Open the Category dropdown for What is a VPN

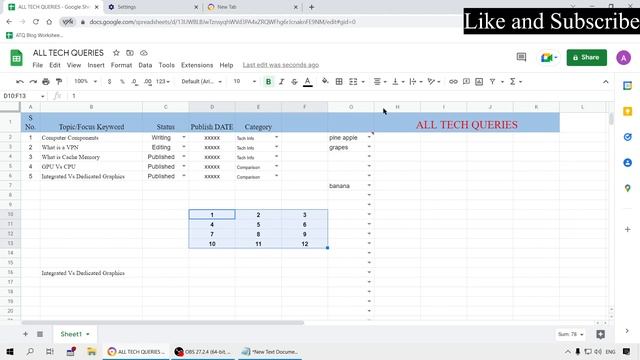click(x=277, y=147)
